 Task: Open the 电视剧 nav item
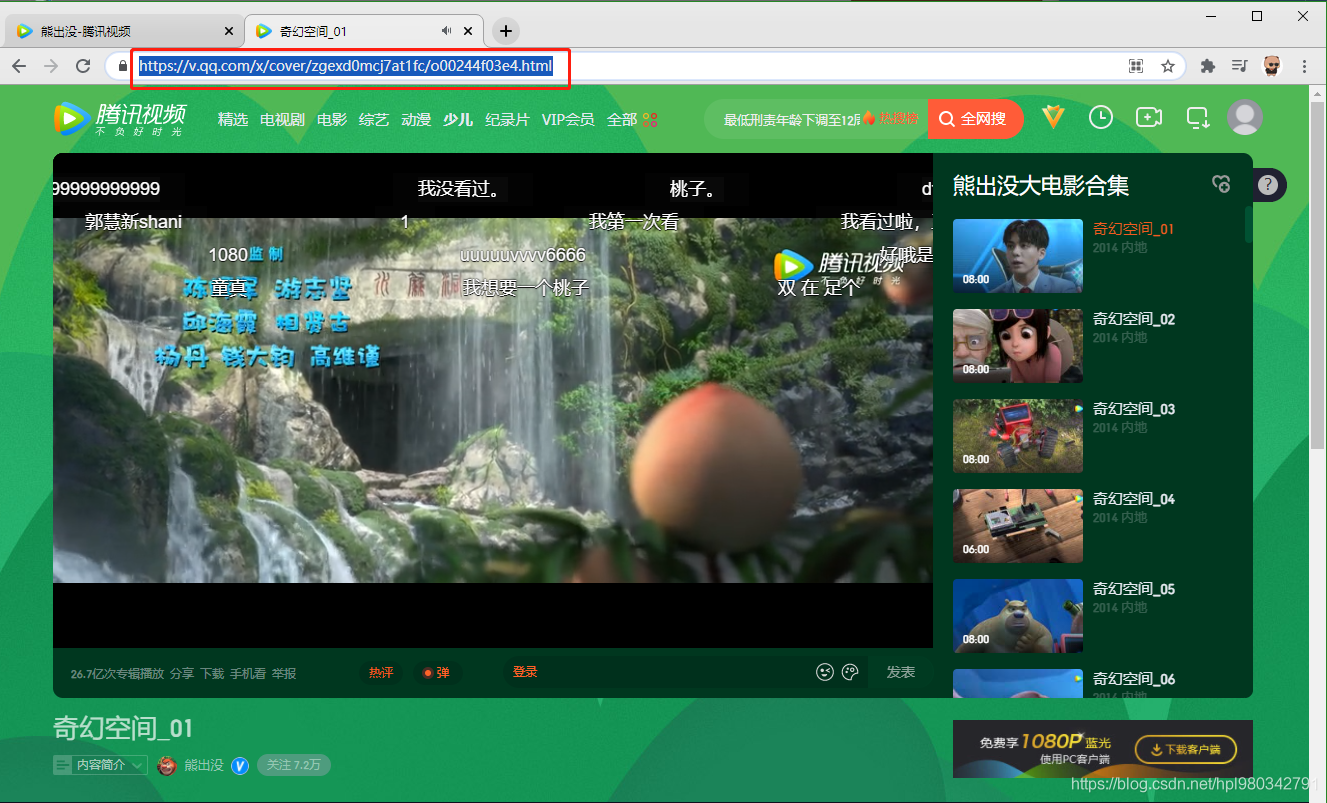tap(282, 119)
